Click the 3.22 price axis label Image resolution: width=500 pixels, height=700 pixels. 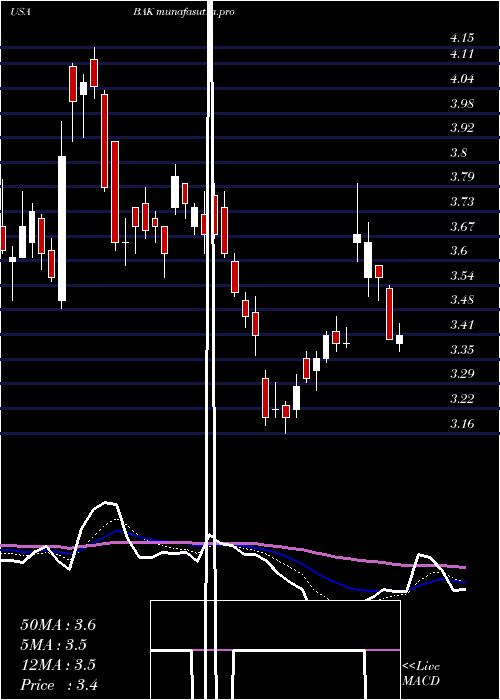coord(462,398)
